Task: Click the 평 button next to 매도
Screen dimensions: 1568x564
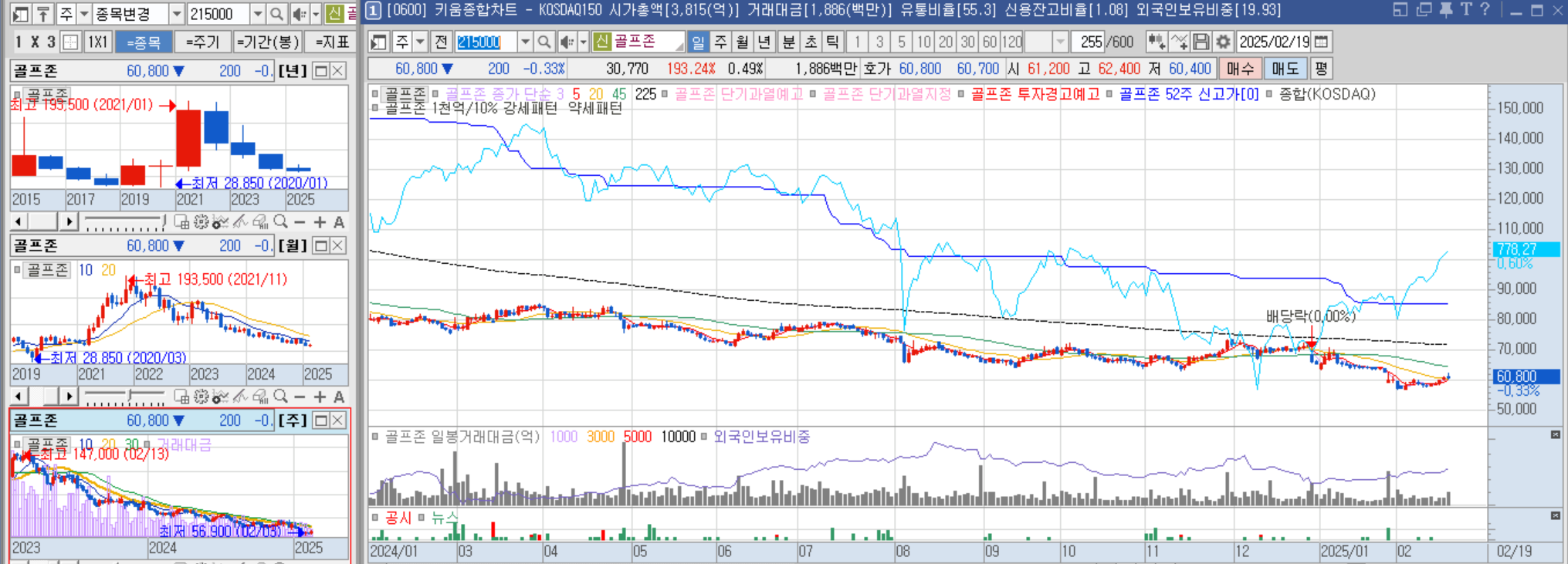Action: [1321, 69]
